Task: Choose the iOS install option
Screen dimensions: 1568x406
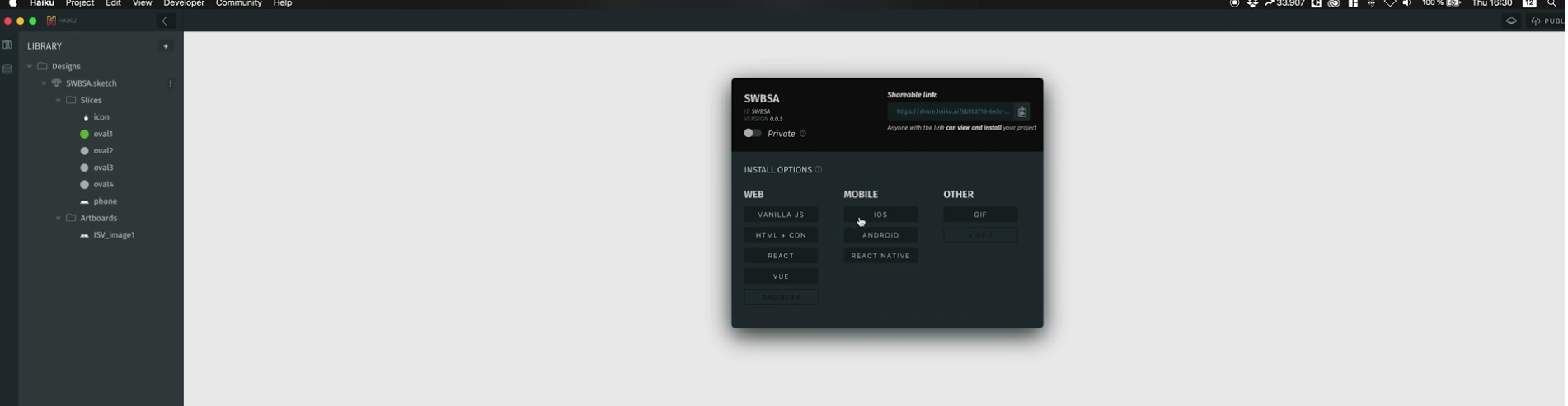Action: (x=880, y=215)
